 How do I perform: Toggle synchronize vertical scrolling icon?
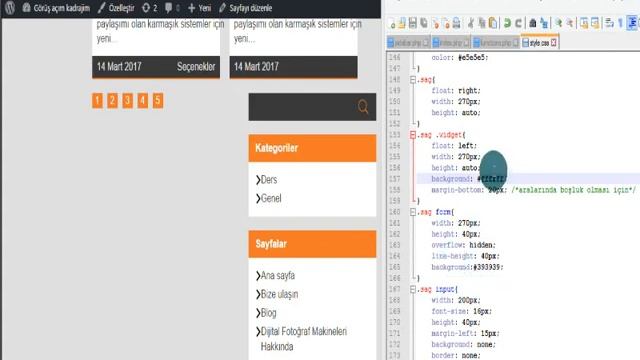point(584,23)
